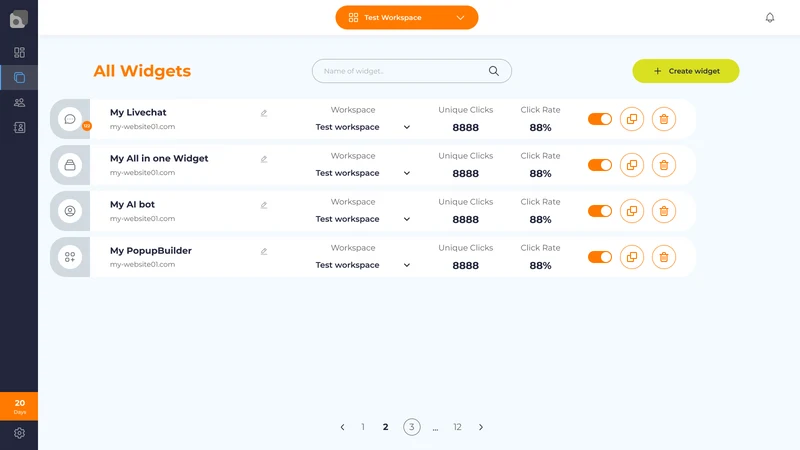Open the Test Workspace selector dropdown
800x450 pixels.
[407, 17]
